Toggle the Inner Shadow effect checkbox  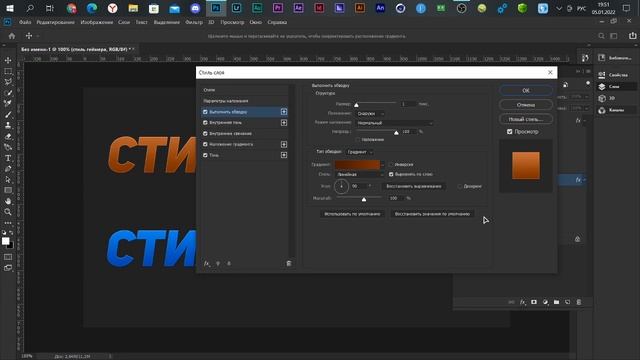point(205,122)
